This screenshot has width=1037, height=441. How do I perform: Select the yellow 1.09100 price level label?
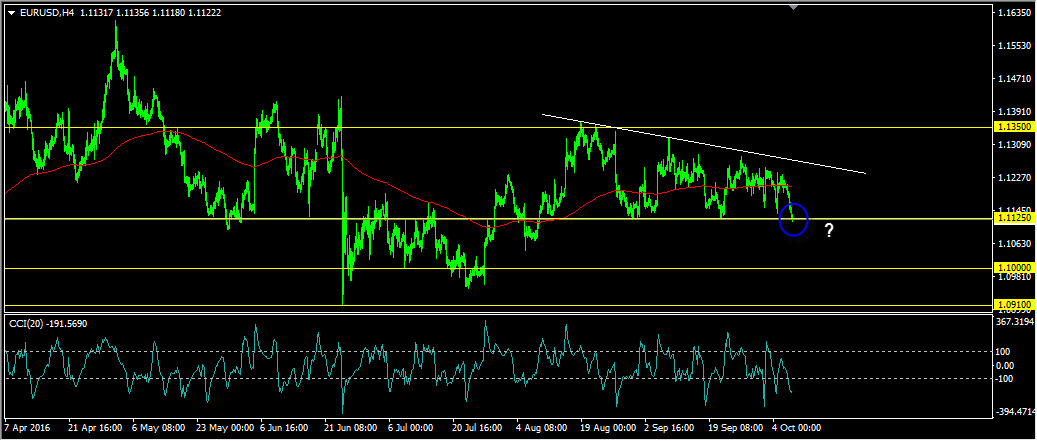click(x=1014, y=305)
